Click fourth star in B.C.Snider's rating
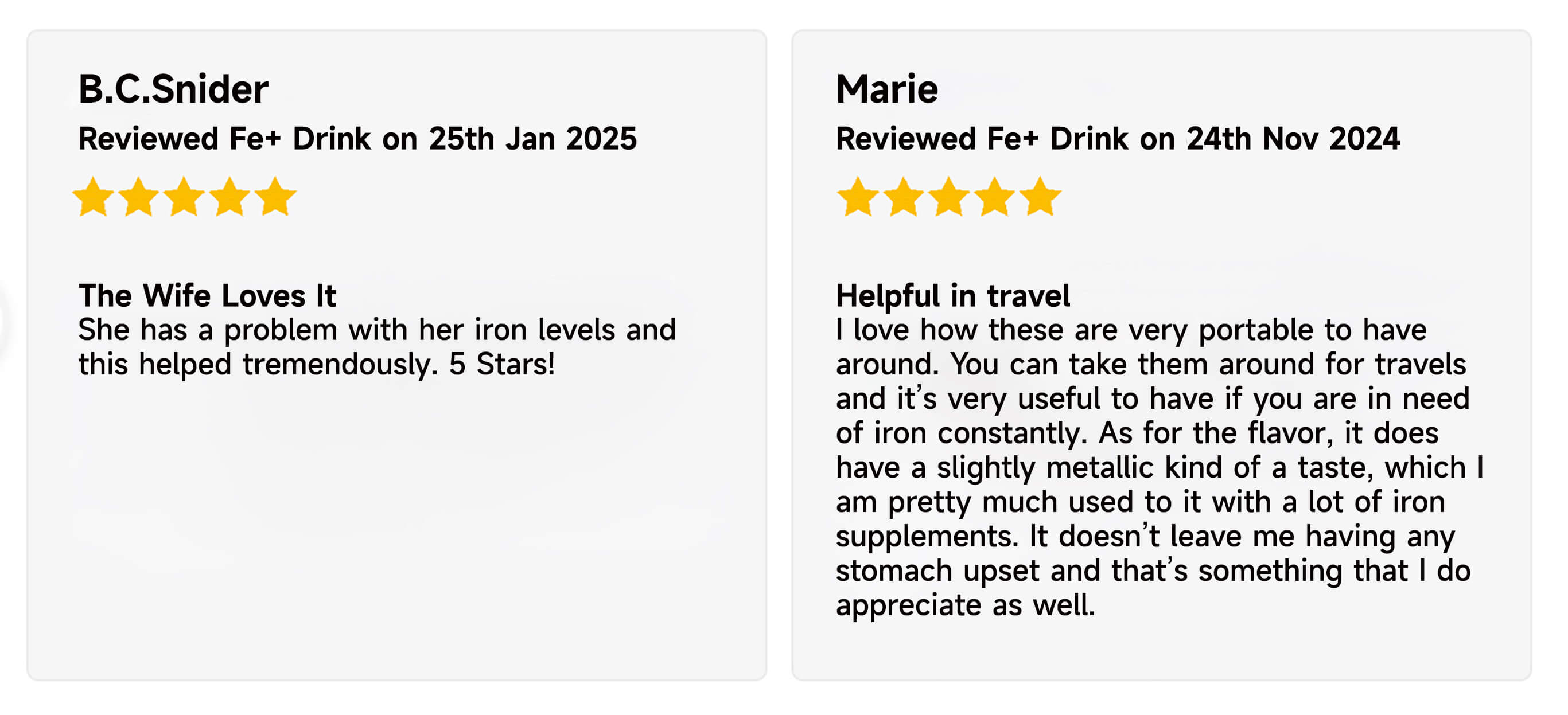Screen dimensions: 1568x715 click(x=229, y=197)
